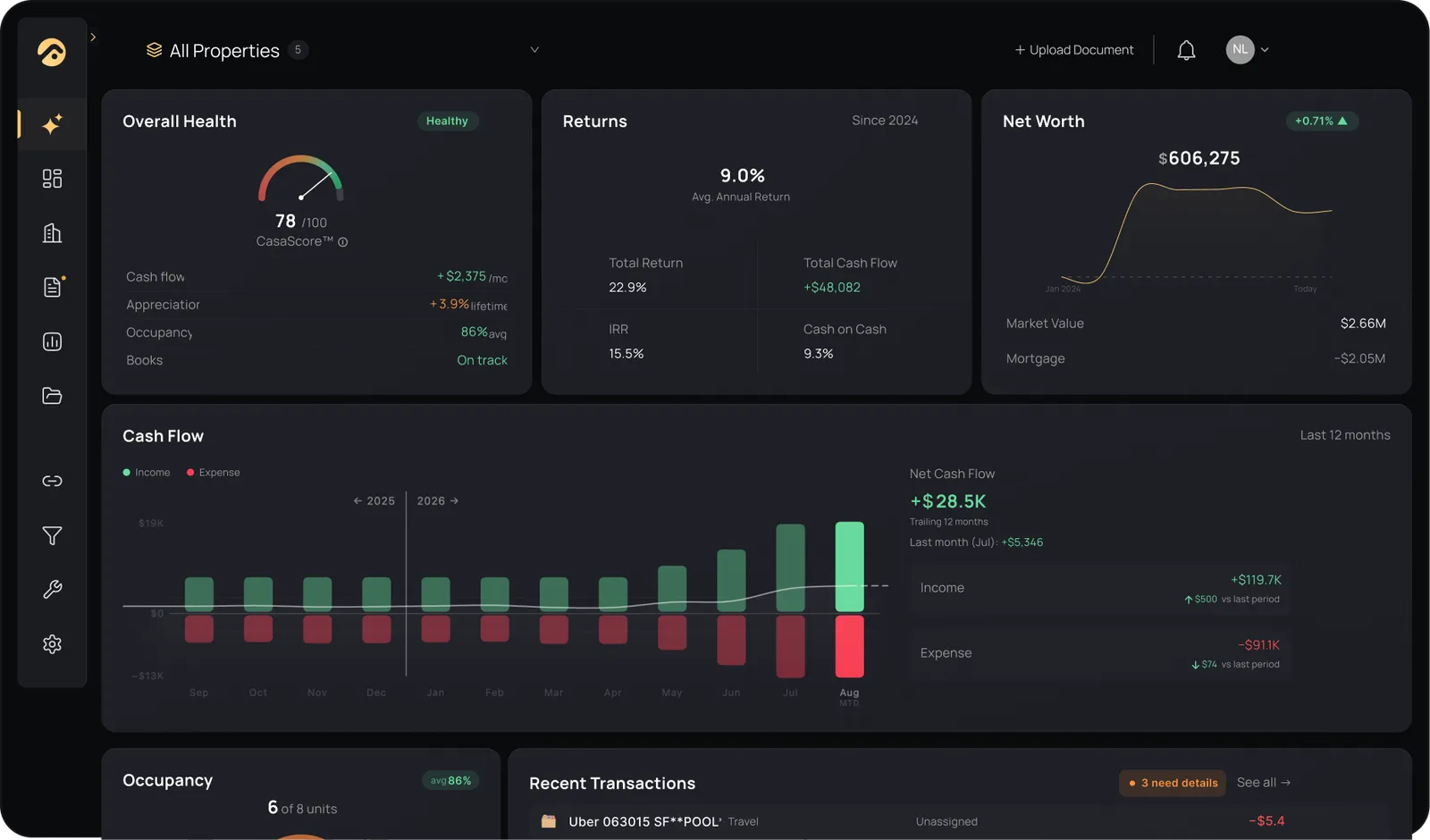Click Upload Document button
Viewport: 1430px width, 840px height.
tap(1074, 50)
